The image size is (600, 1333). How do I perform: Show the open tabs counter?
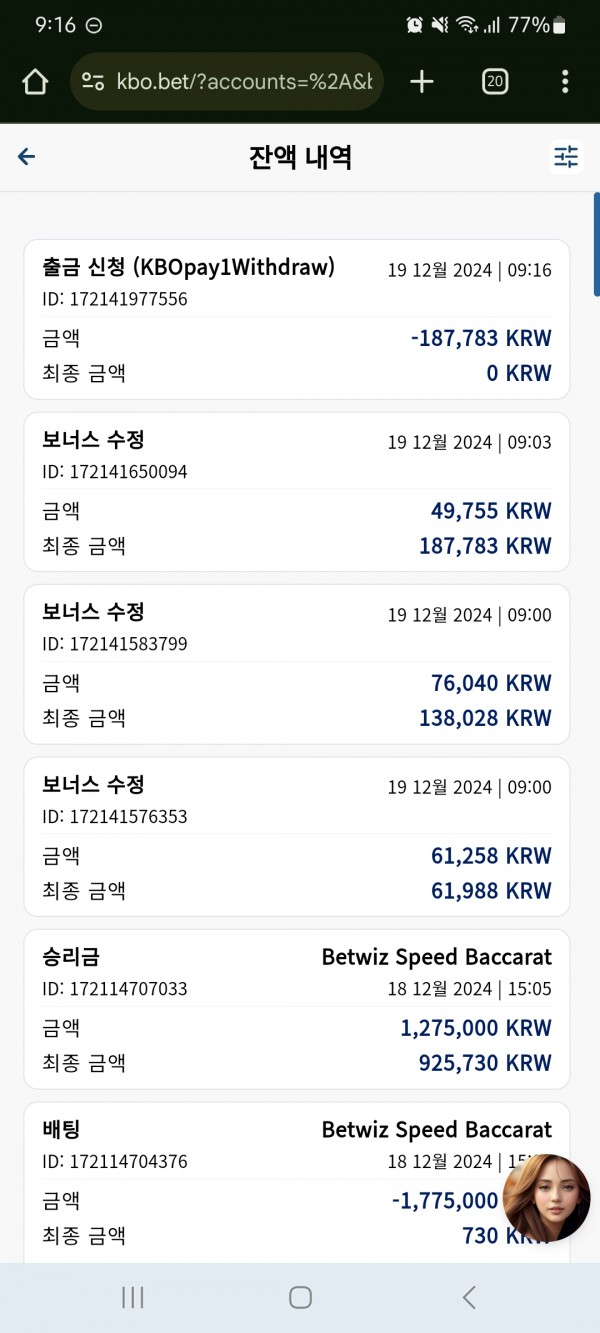click(x=494, y=82)
